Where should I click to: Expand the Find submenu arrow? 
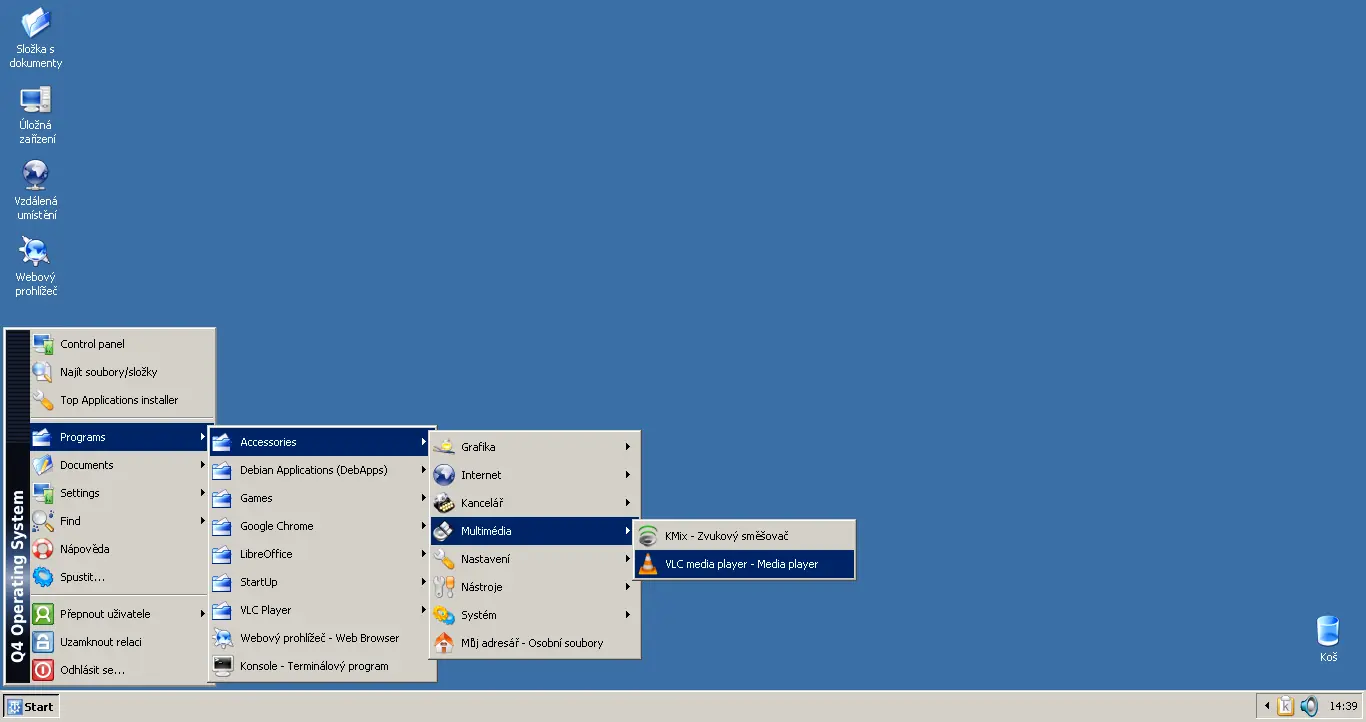coord(202,521)
